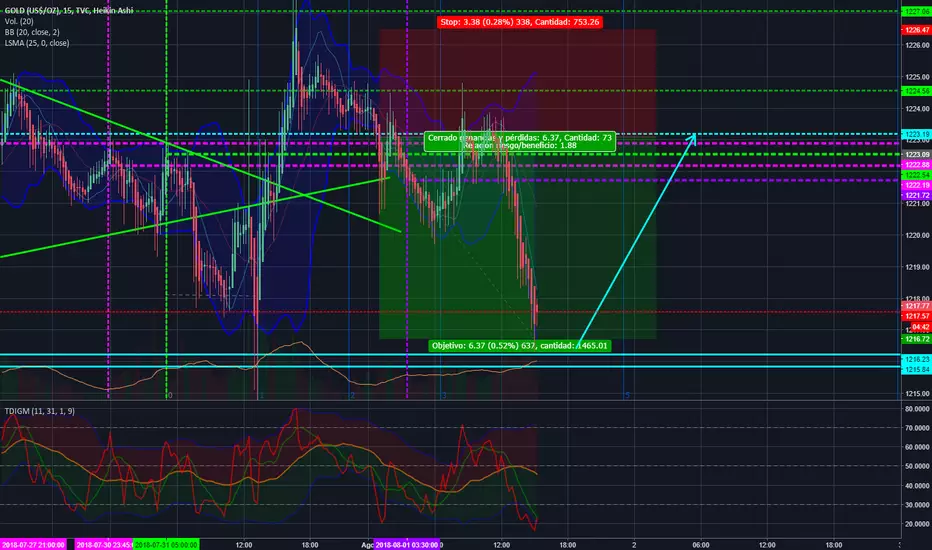This screenshot has height=550, width=932.
Task: Click the 06:00 tick on the time axis
Action: (700, 545)
